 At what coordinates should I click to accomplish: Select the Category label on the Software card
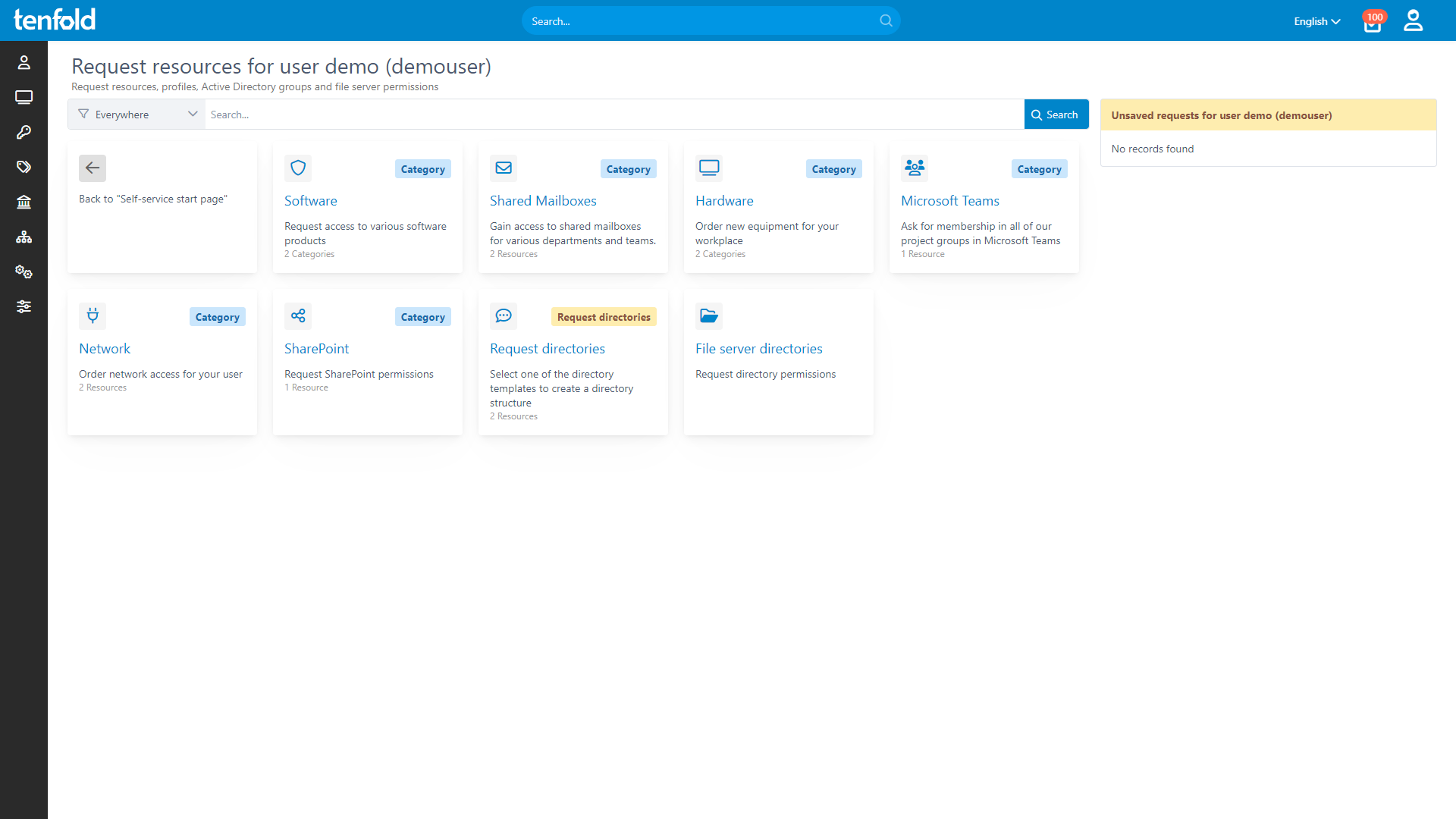pos(422,168)
